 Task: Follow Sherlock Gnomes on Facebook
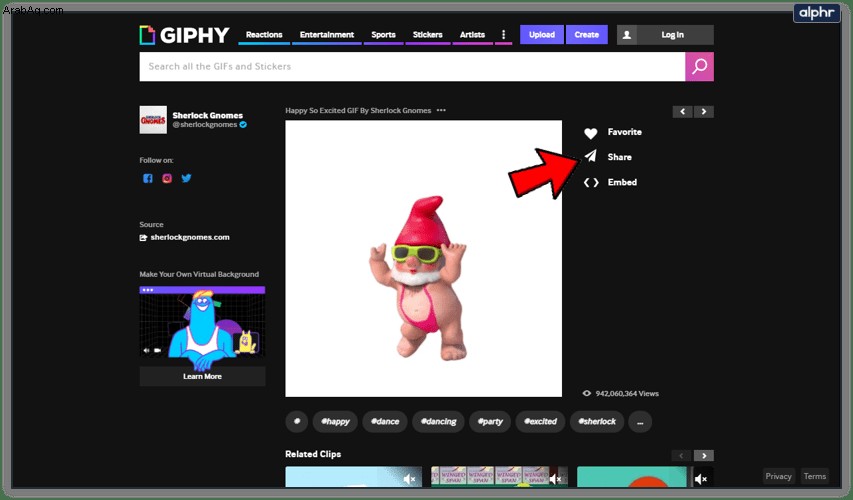click(147, 178)
